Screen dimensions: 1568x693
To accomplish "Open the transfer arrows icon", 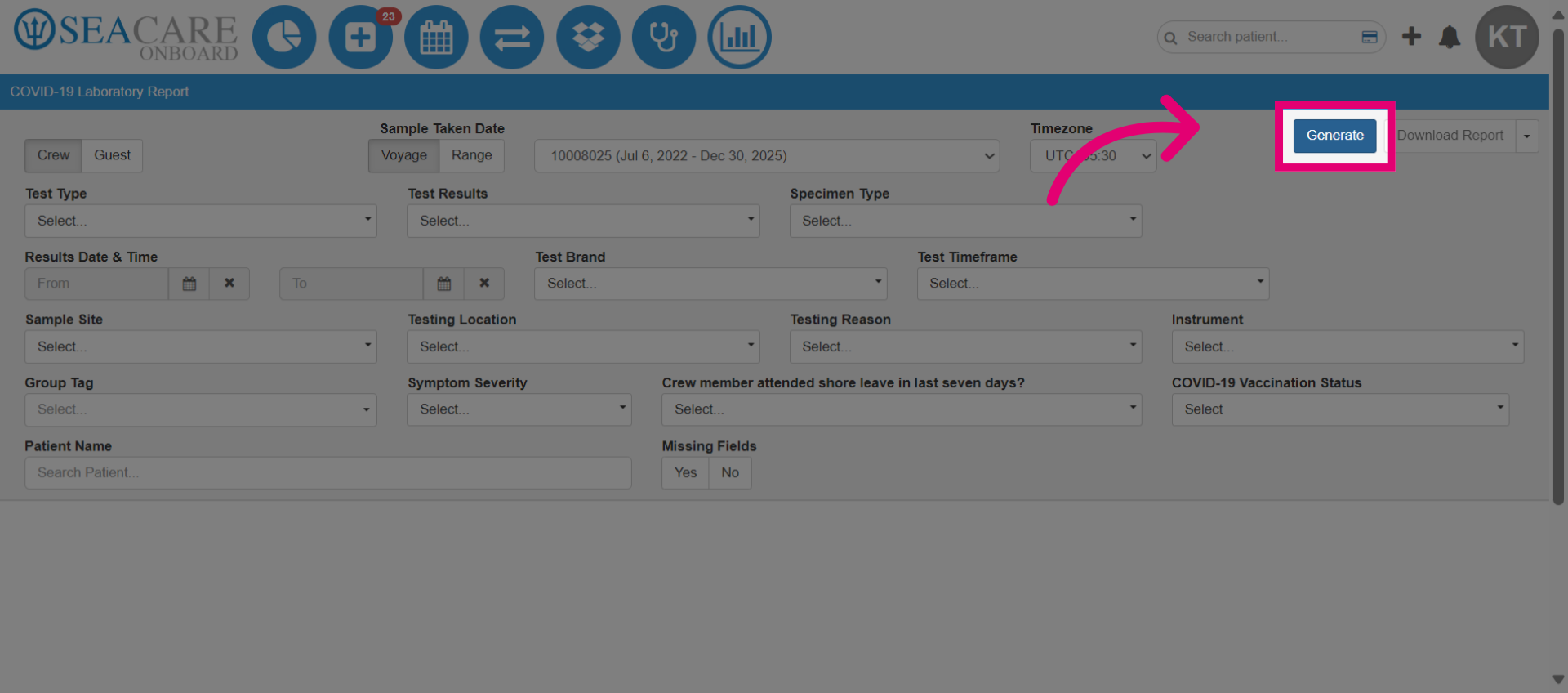I will [x=512, y=37].
